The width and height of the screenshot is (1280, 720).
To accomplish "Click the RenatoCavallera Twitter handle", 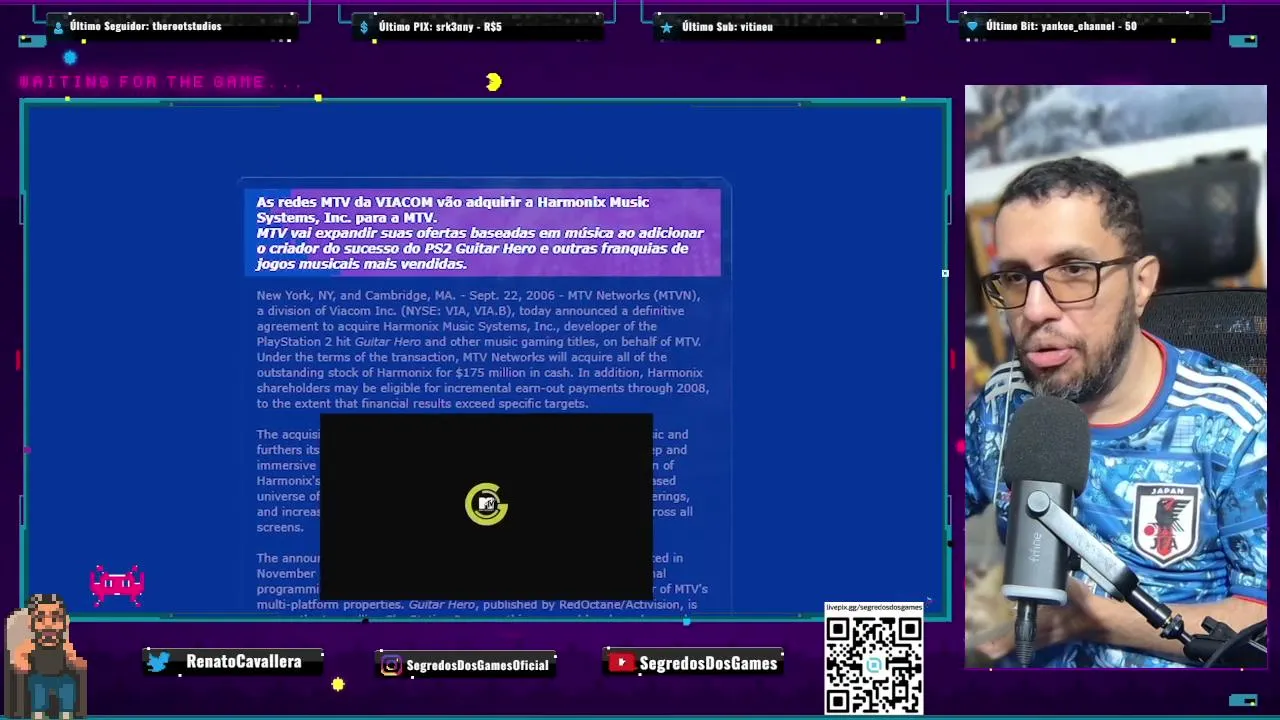I will 243,662.
